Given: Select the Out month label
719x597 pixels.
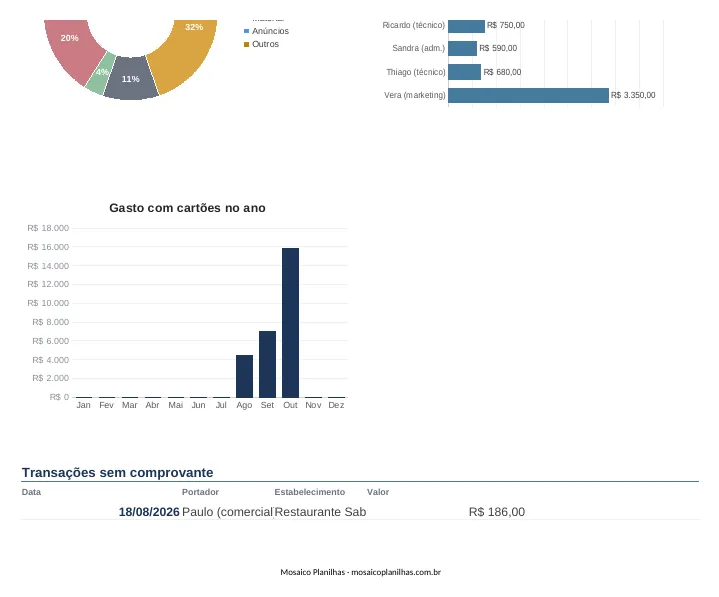Looking at the screenshot, I should 290,405.
